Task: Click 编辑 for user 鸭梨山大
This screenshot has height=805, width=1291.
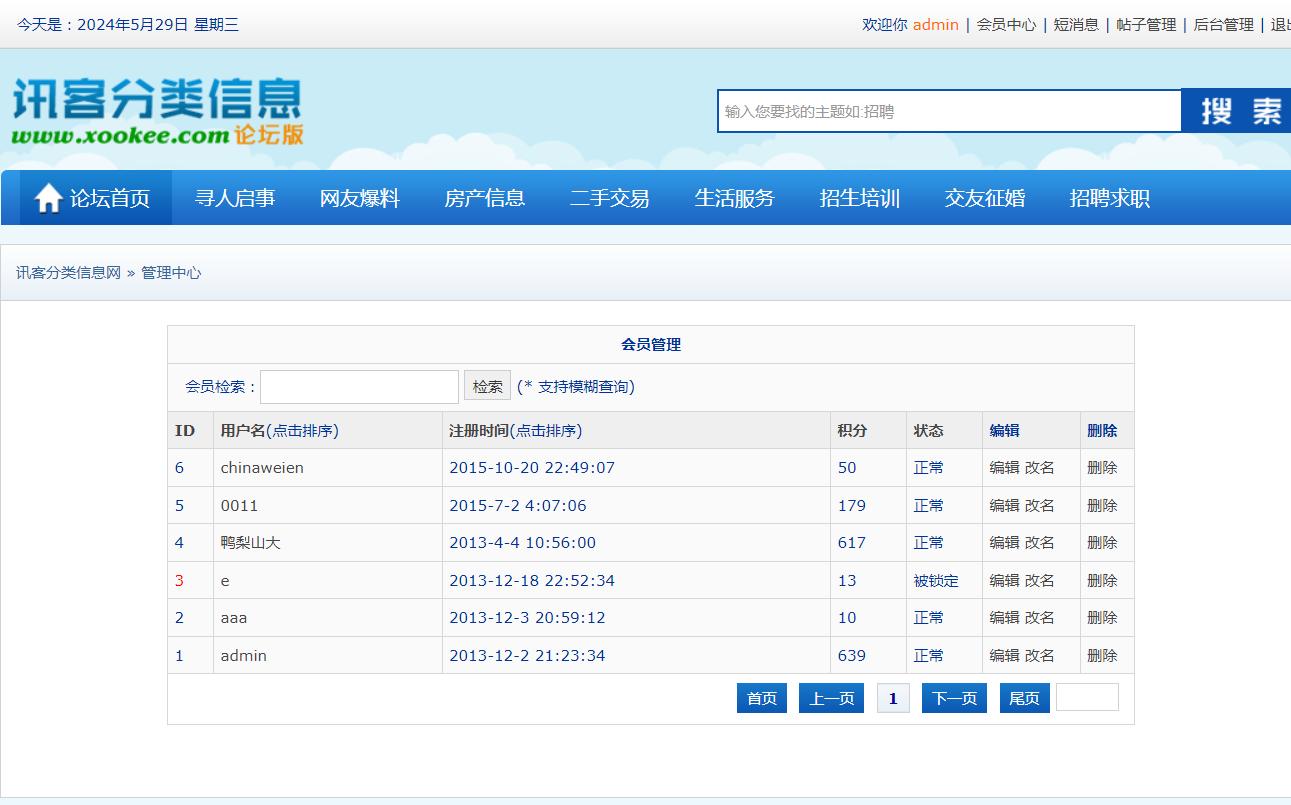Action: pyautogui.click(x=1005, y=543)
